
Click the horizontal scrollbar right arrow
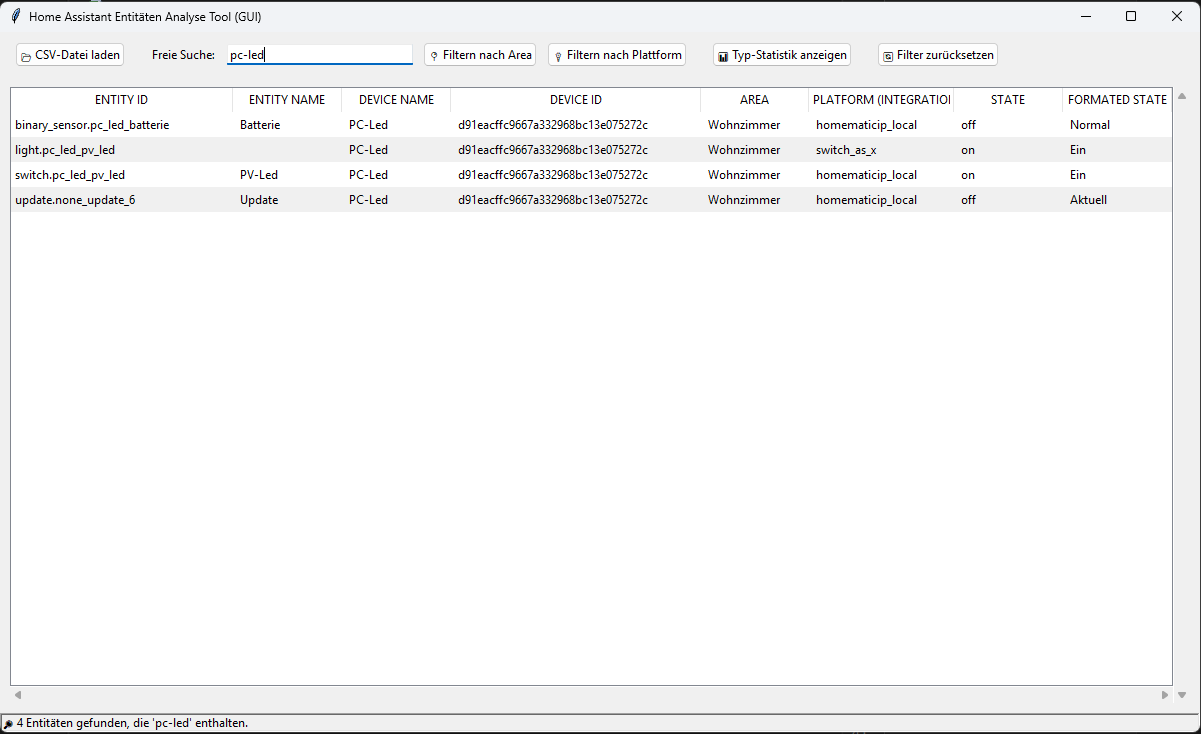click(x=1164, y=695)
